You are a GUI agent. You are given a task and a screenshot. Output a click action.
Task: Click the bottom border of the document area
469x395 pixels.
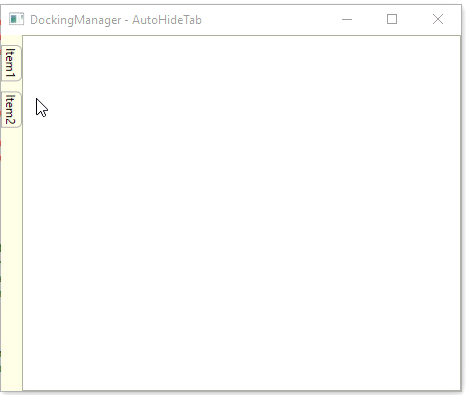[x=242, y=390]
